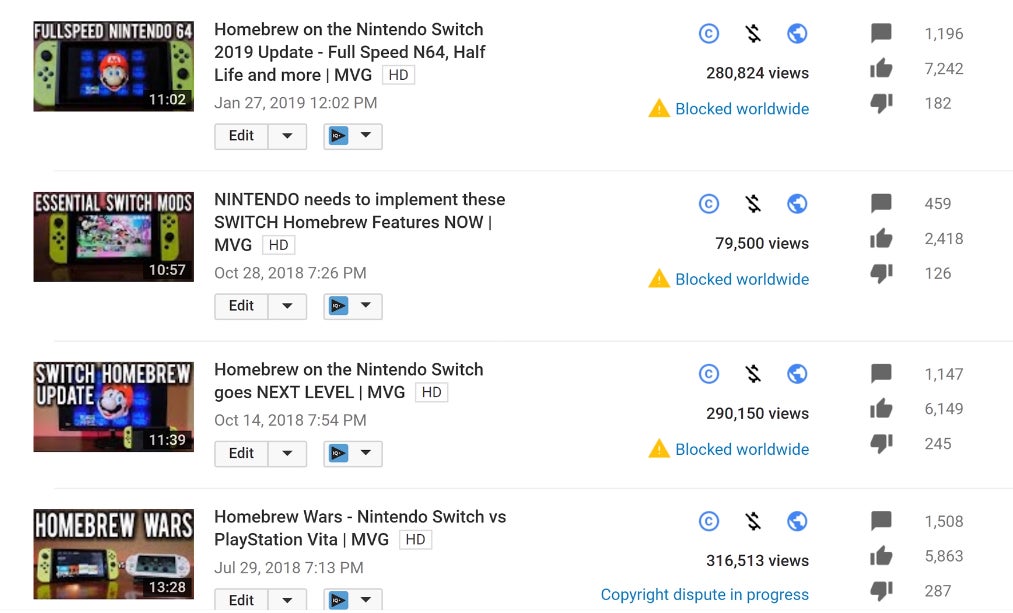This screenshot has height=613, width=1013.
Task: Click thumbs up icon with 2,418 likes
Action: [x=881, y=239]
